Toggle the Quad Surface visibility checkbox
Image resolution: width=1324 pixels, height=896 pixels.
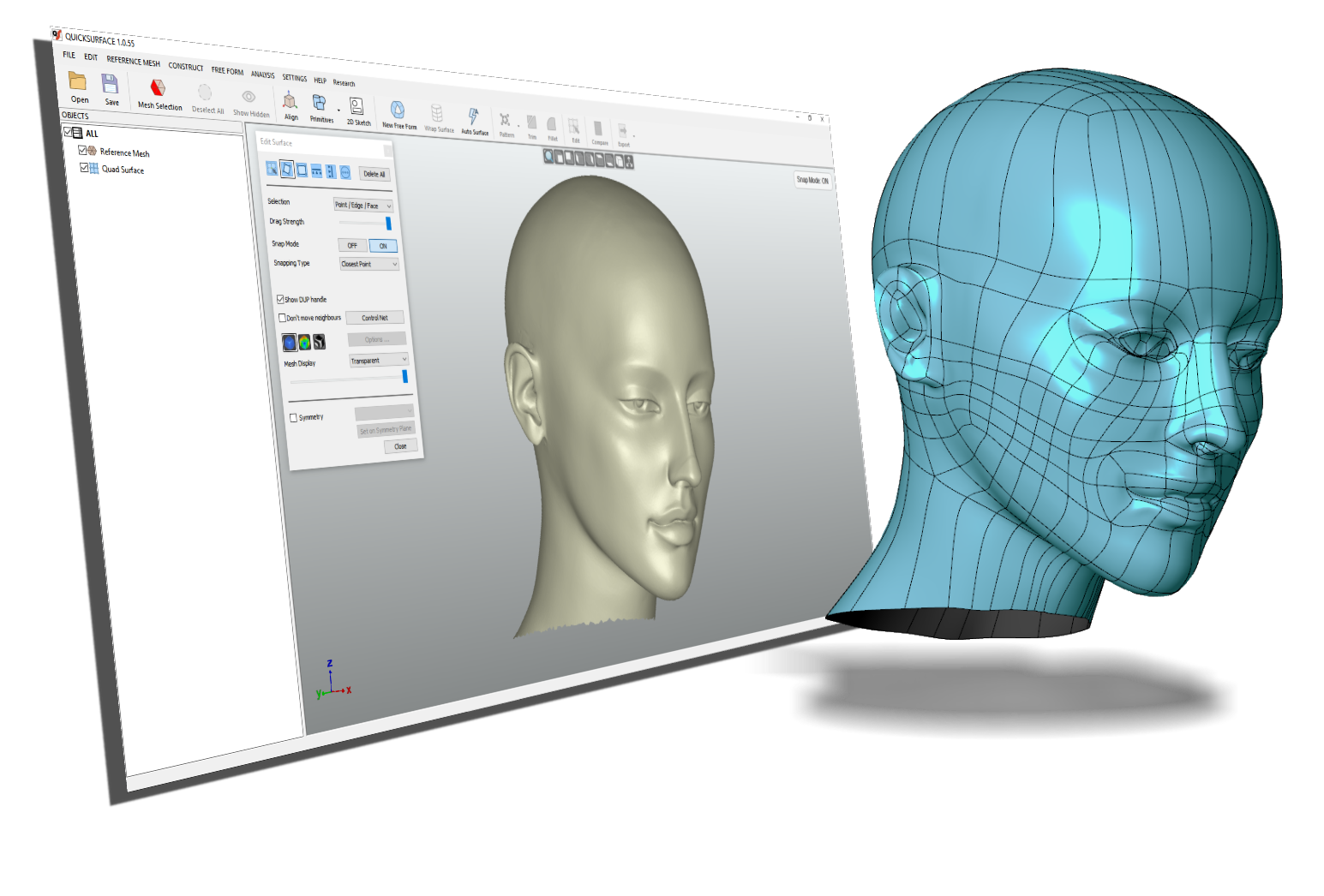click(84, 168)
